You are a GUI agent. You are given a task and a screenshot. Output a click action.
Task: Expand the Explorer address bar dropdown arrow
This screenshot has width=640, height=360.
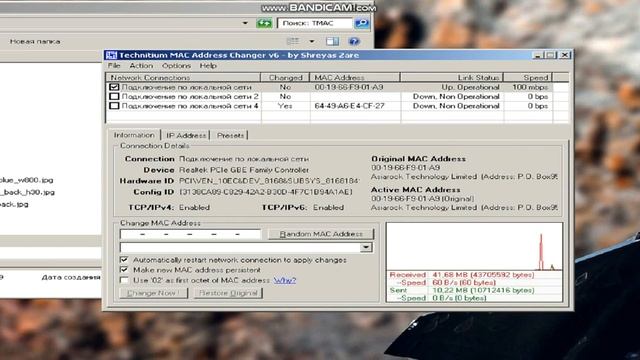click(245, 23)
